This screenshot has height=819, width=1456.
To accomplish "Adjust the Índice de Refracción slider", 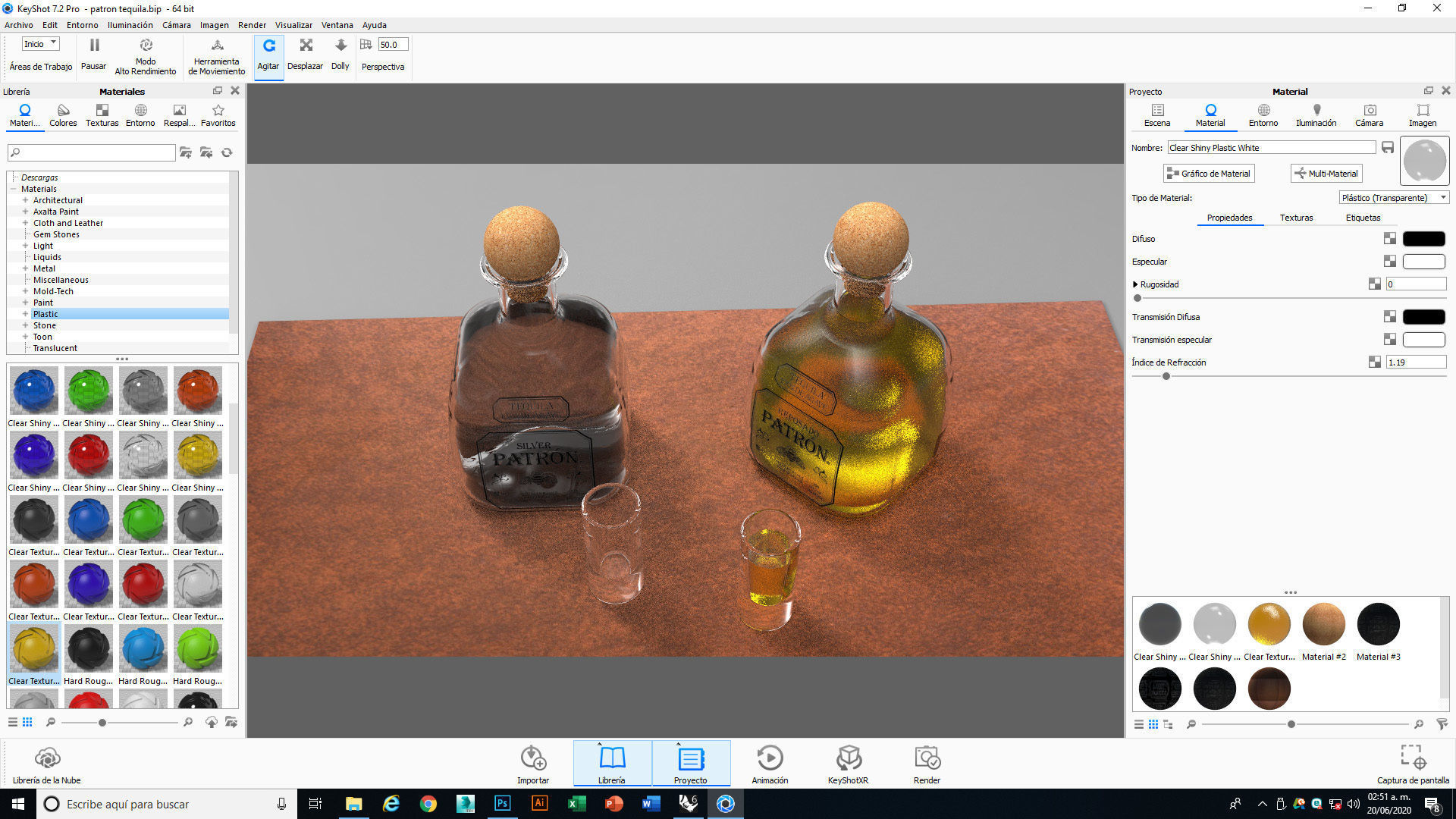I will coord(1166,376).
